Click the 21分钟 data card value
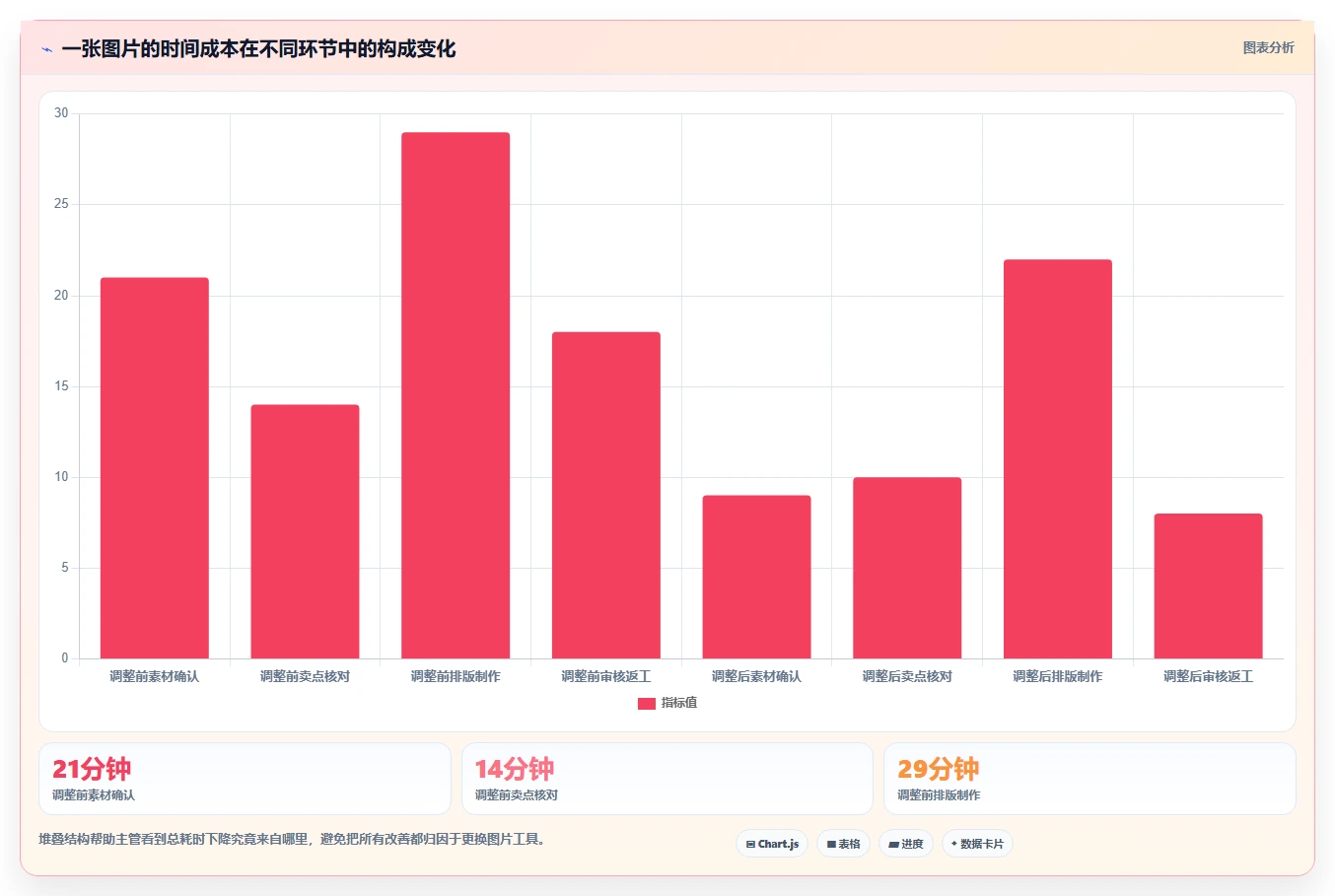 [x=92, y=769]
